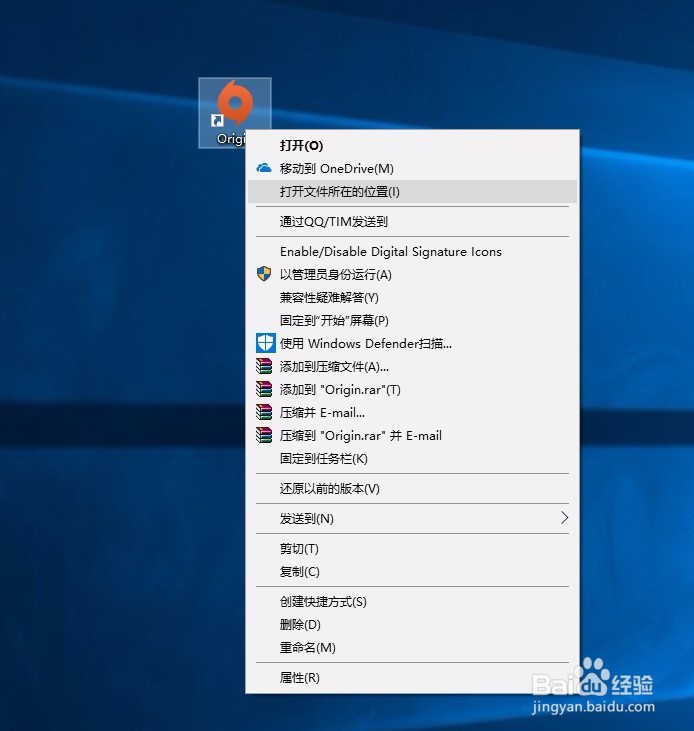Click the WinRAR icon beside 添加到压缩文件(A)...
This screenshot has height=731, width=694.
(264, 366)
